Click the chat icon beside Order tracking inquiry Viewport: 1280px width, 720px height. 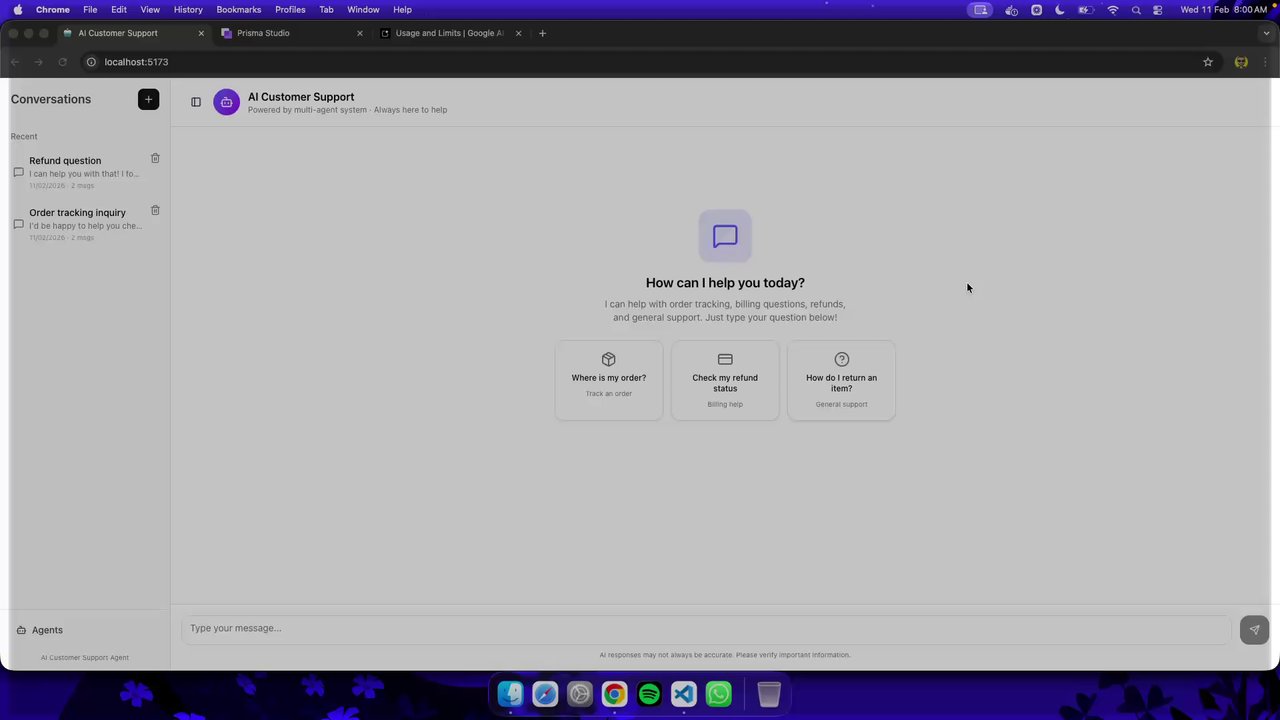pyautogui.click(x=18, y=224)
